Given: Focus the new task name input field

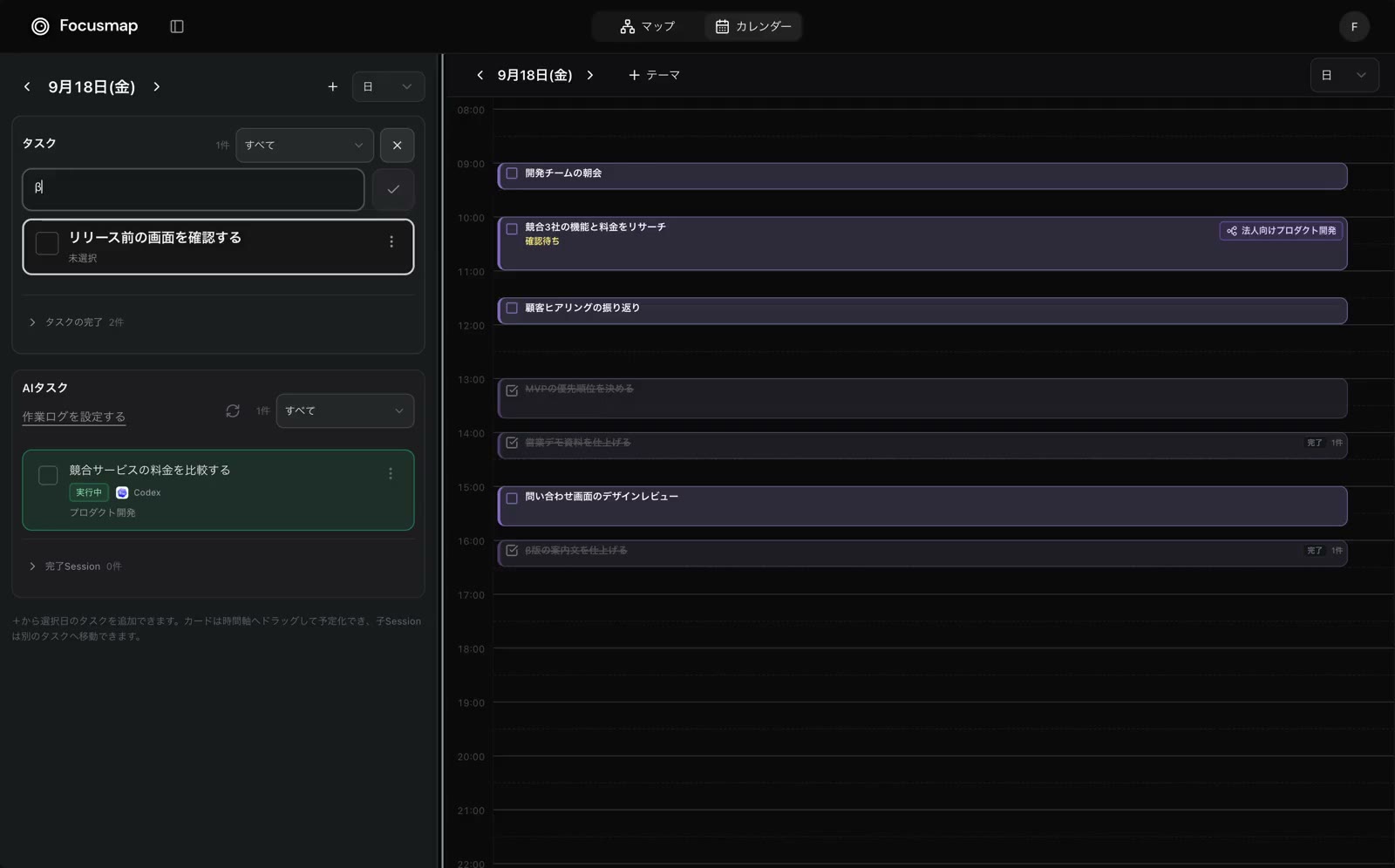Looking at the screenshot, I should (x=193, y=189).
